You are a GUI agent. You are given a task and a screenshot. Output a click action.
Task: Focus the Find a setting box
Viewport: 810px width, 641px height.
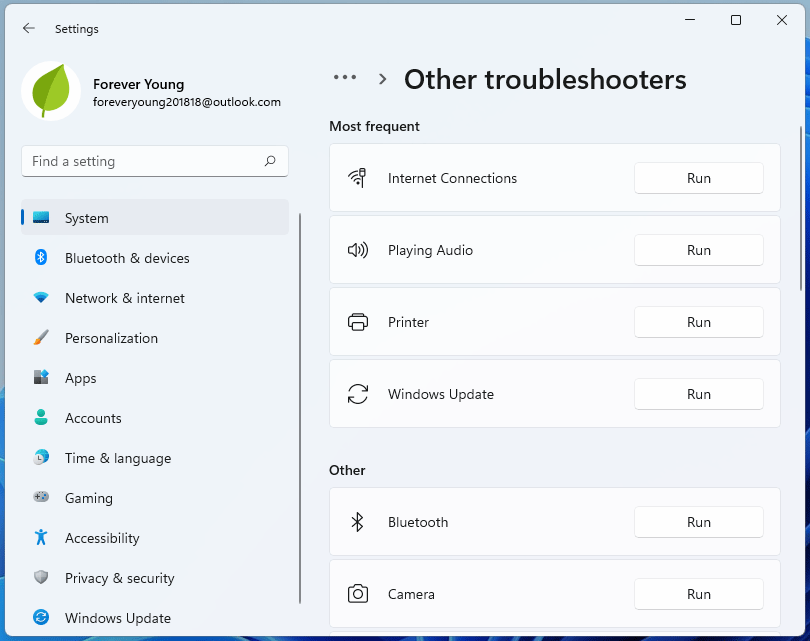[x=154, y=161]
